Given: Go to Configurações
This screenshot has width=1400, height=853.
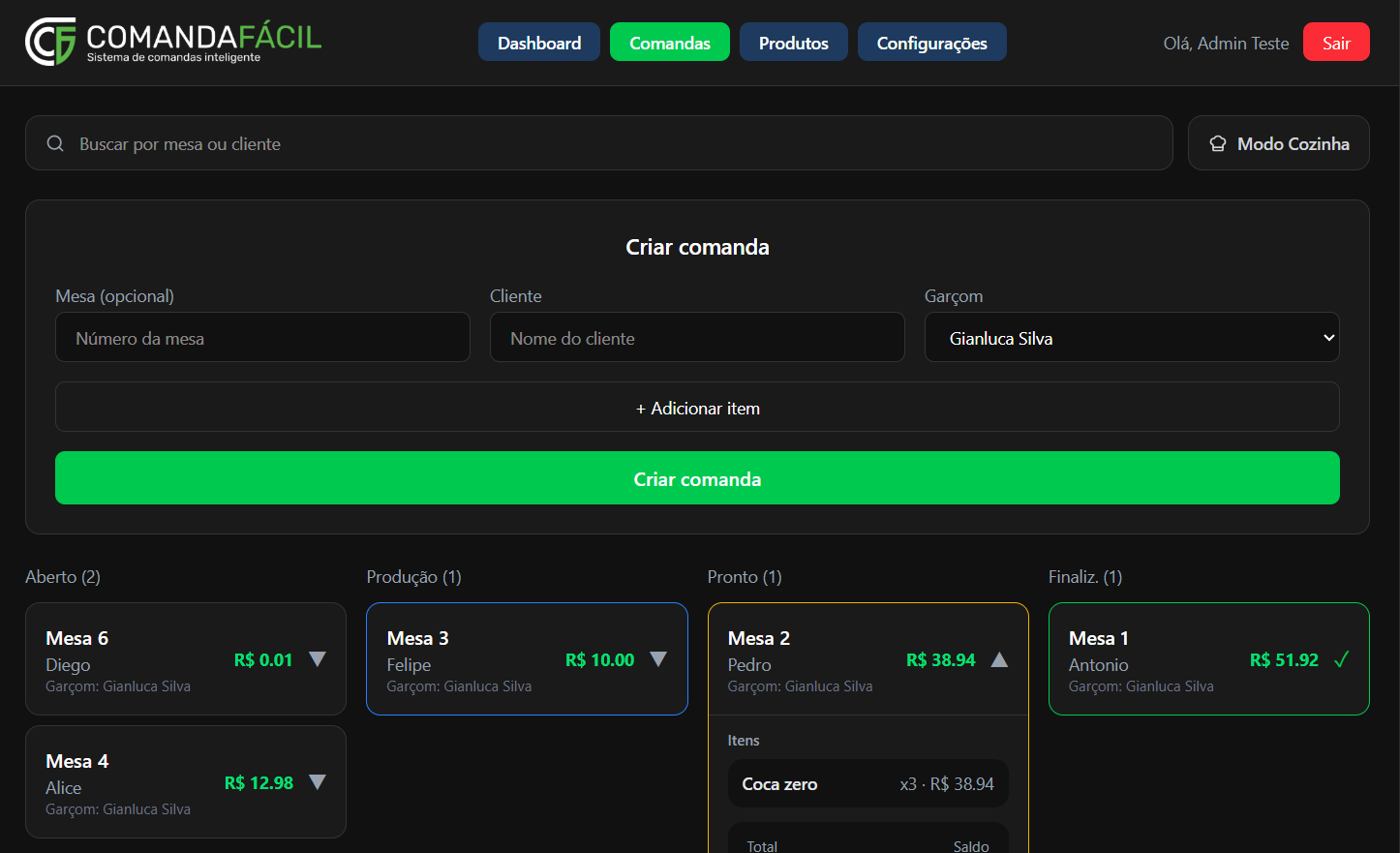Looking at the screenshot, I should click(x=931, y=43).
